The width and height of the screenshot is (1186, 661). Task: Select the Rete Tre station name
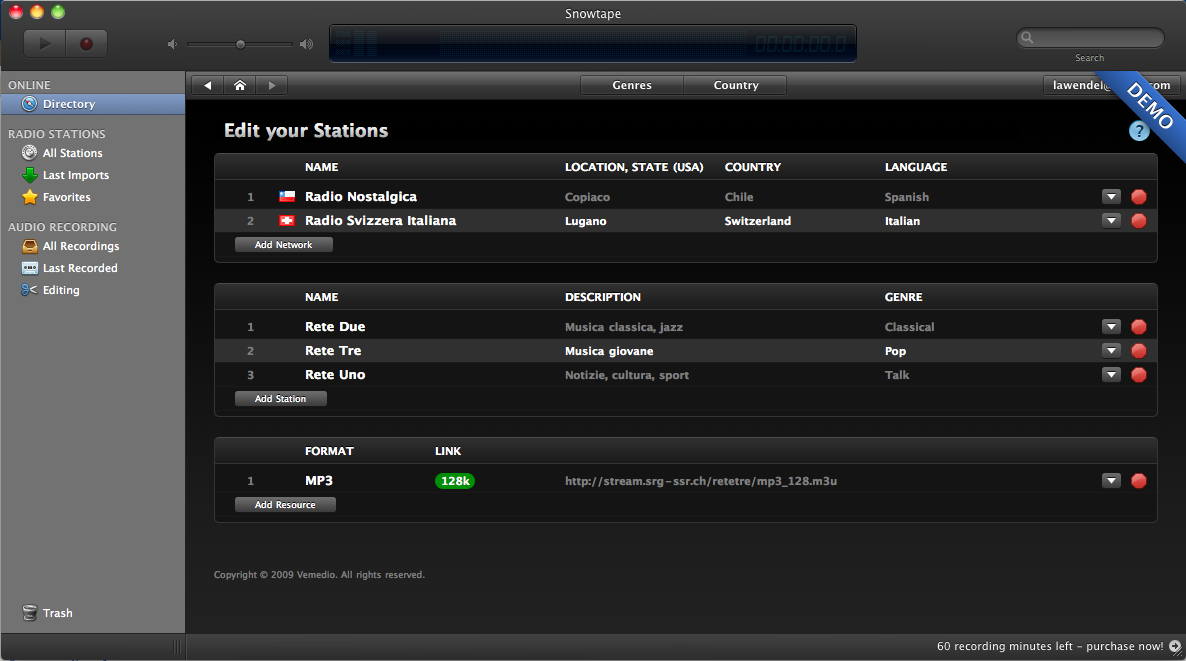[x=333, y=351]
